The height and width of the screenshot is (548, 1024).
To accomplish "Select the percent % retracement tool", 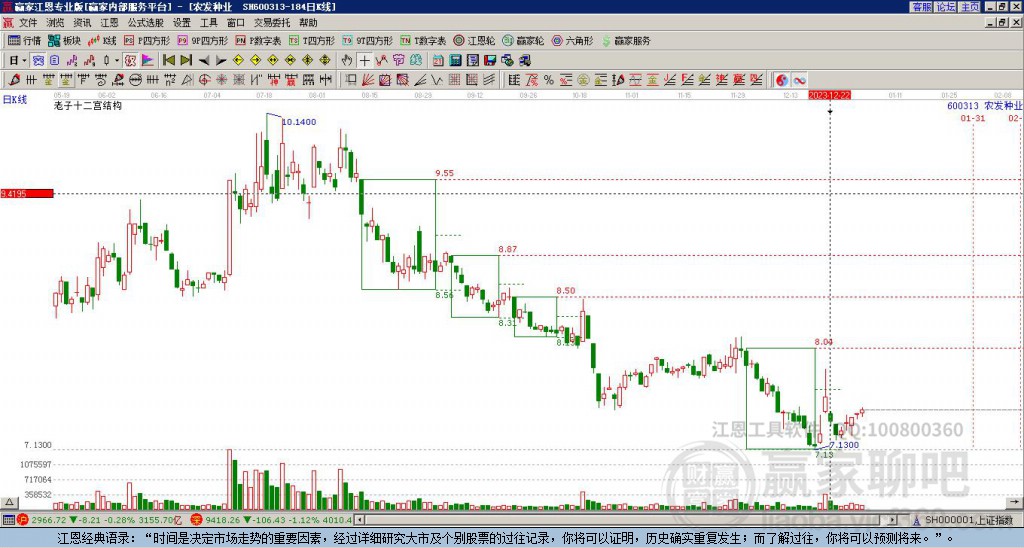I will coord(548,80).
